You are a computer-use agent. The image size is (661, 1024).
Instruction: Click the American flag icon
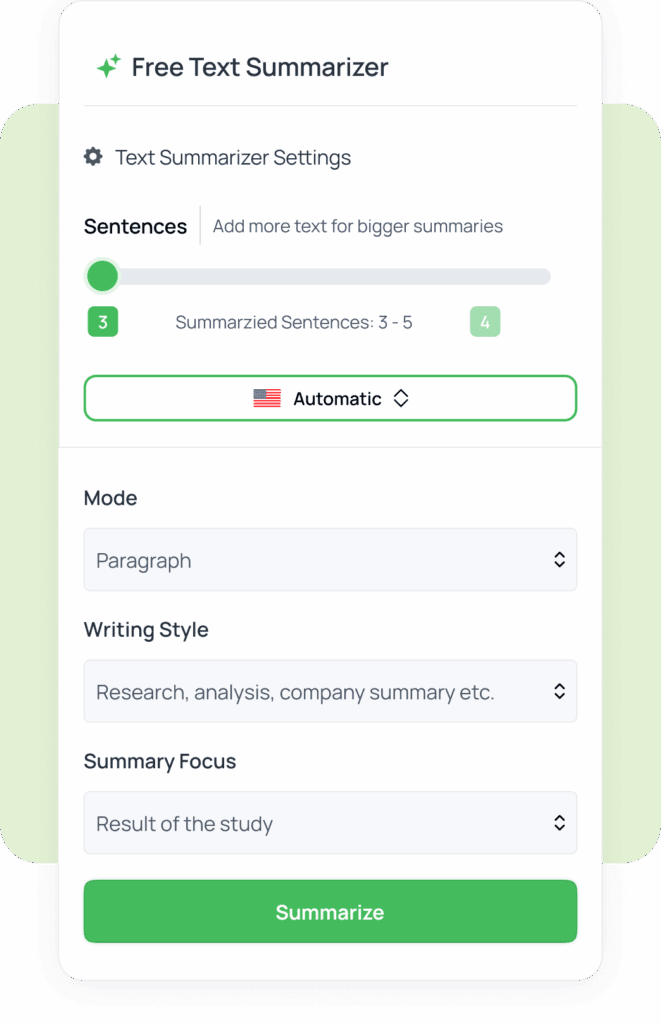(266, 398)
